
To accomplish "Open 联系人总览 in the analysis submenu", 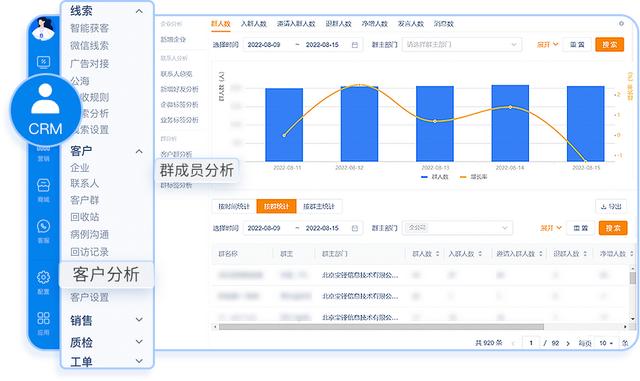I will pos(176,74).
